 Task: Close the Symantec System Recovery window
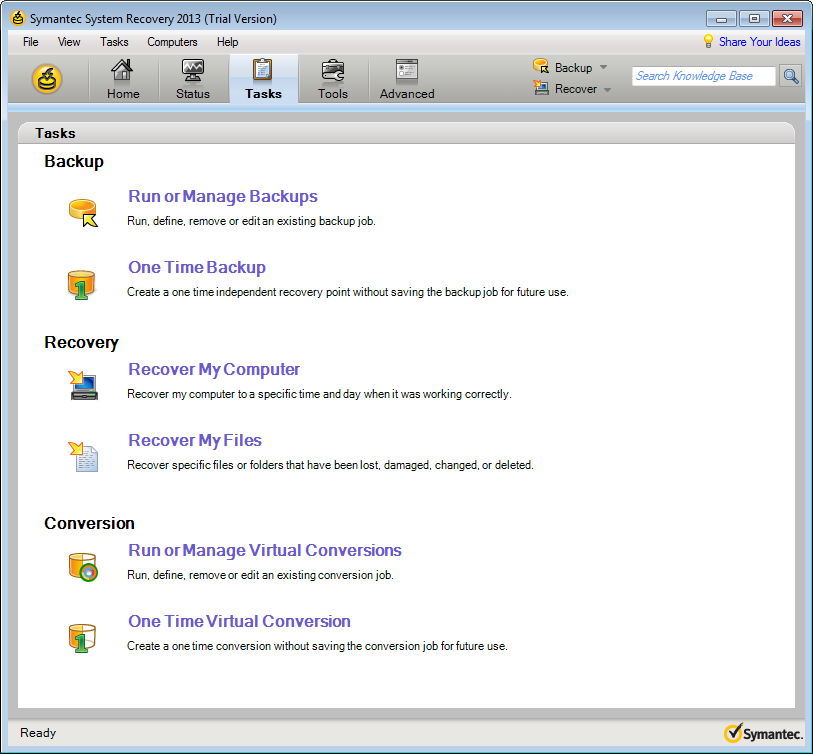(787, 19)
